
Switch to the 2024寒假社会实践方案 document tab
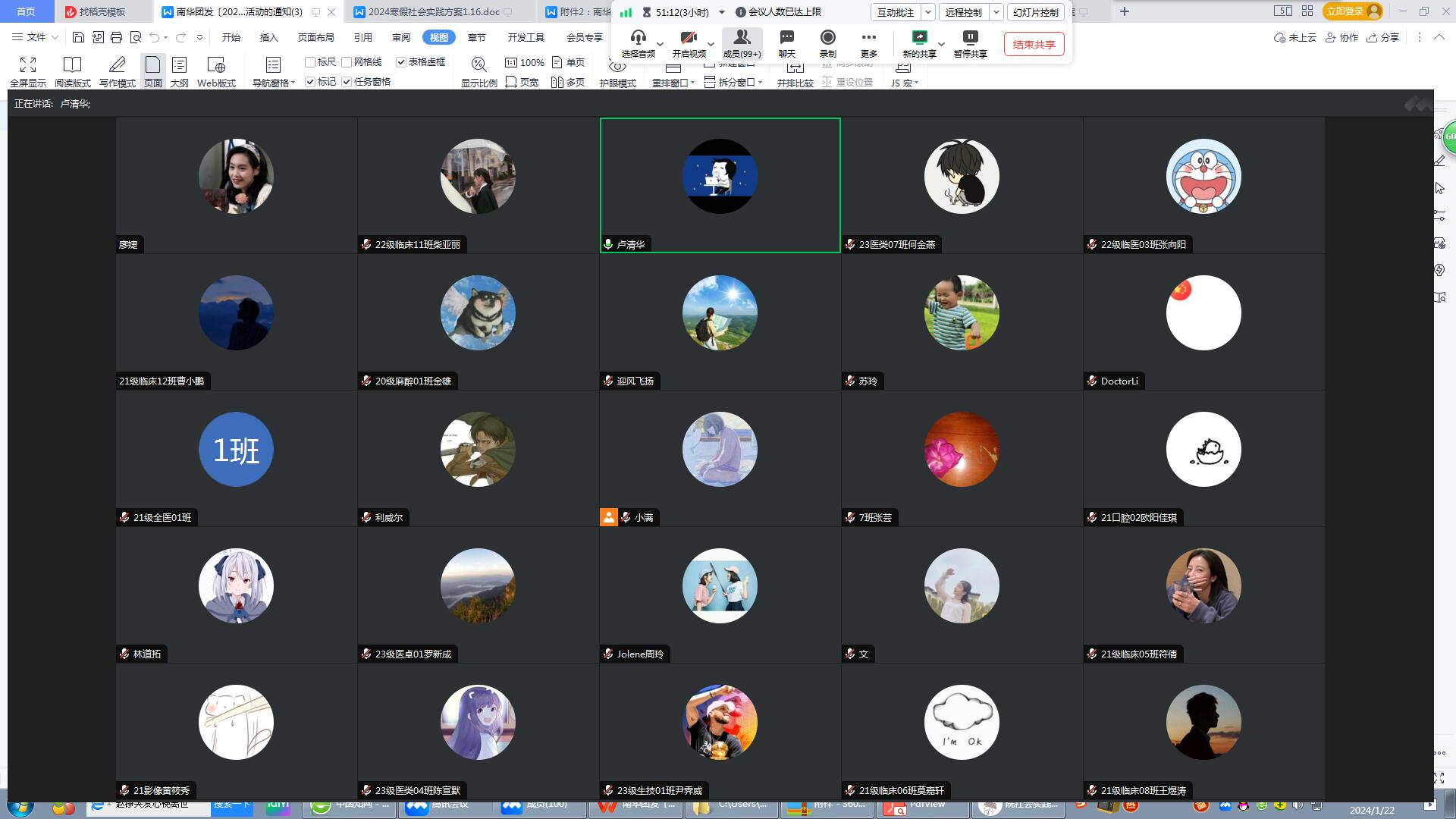433,12
